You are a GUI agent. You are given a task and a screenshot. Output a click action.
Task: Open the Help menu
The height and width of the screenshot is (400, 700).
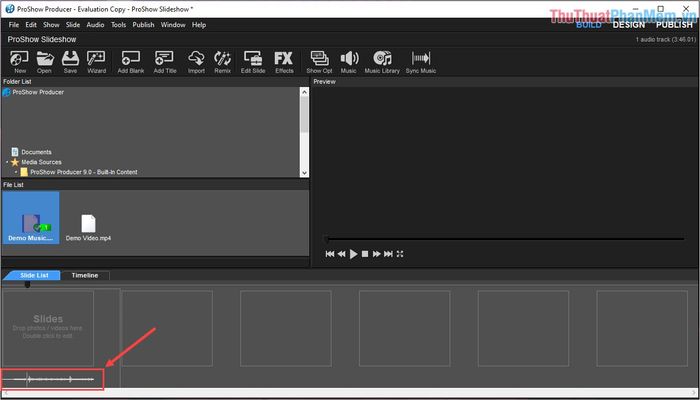pos(199,25)
